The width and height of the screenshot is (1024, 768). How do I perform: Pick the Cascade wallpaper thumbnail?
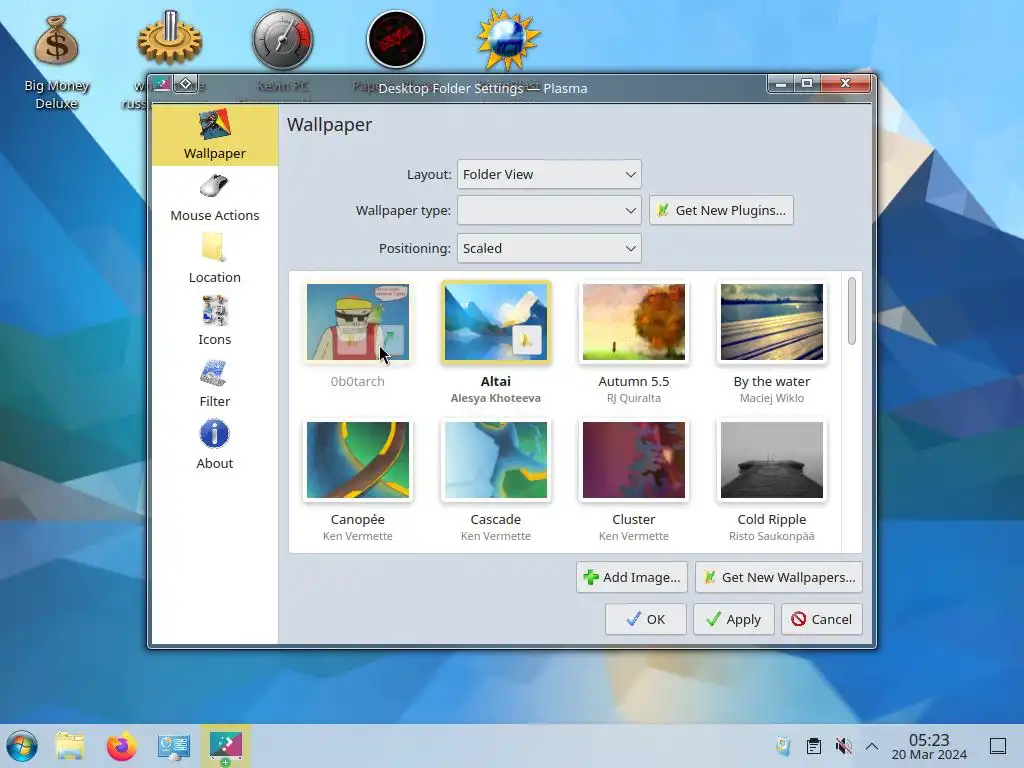click(x=496, y=460)
